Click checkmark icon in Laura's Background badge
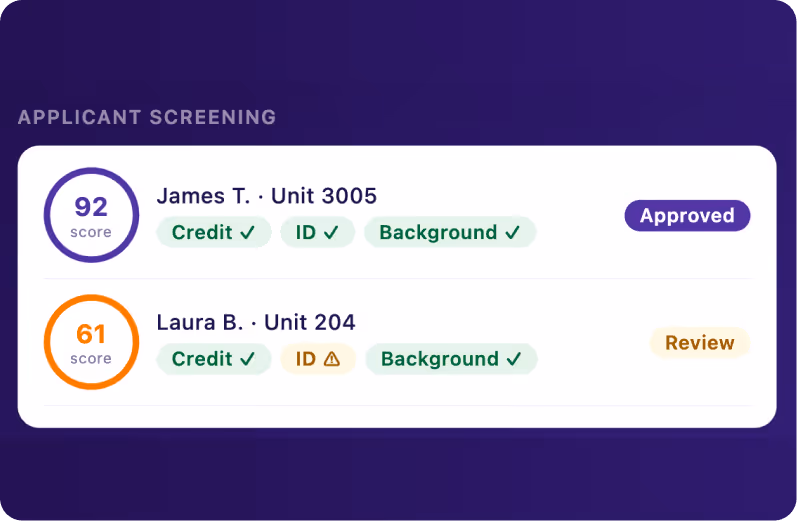 click(x=514, y=359)
